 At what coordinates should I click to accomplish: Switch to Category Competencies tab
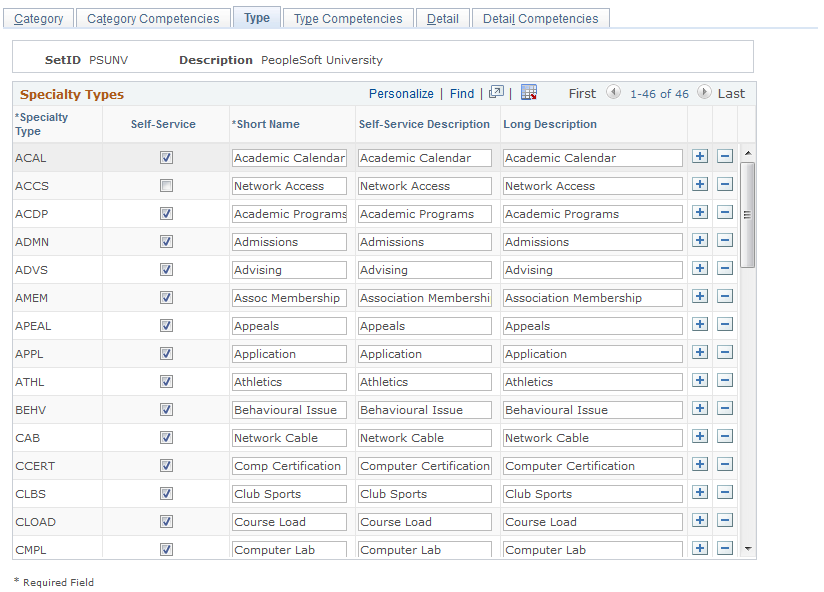tap(153, 18)
